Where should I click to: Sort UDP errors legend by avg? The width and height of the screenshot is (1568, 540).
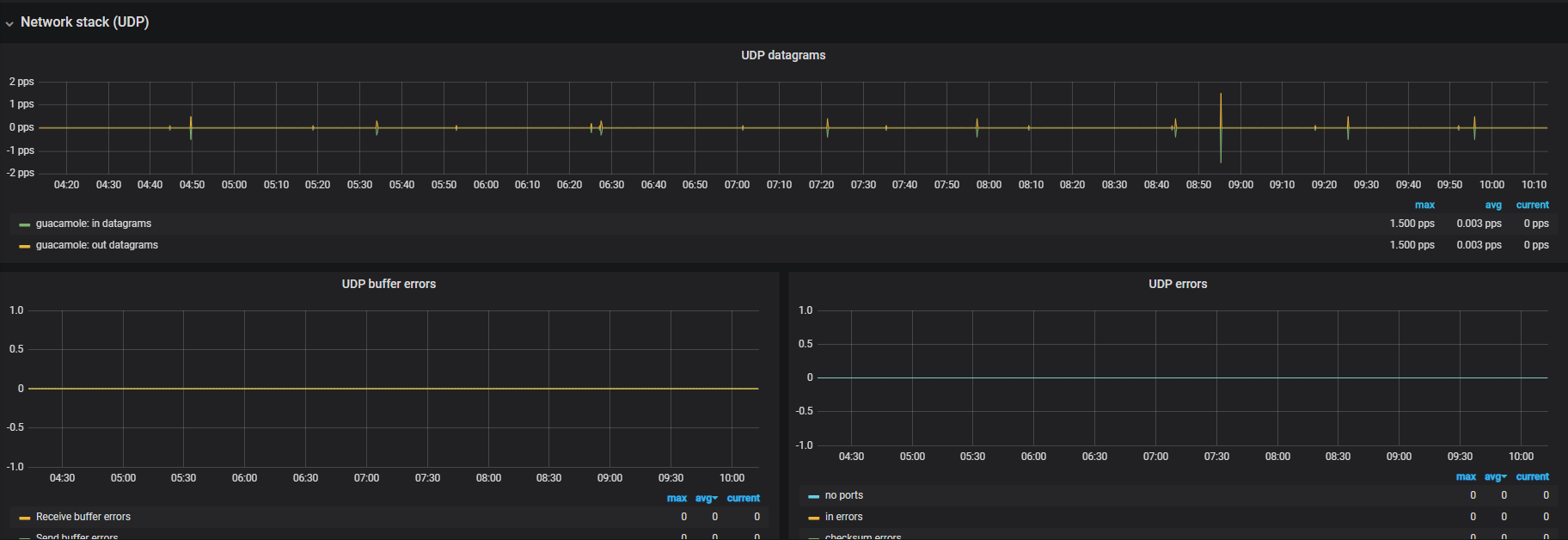point(1495,476)
